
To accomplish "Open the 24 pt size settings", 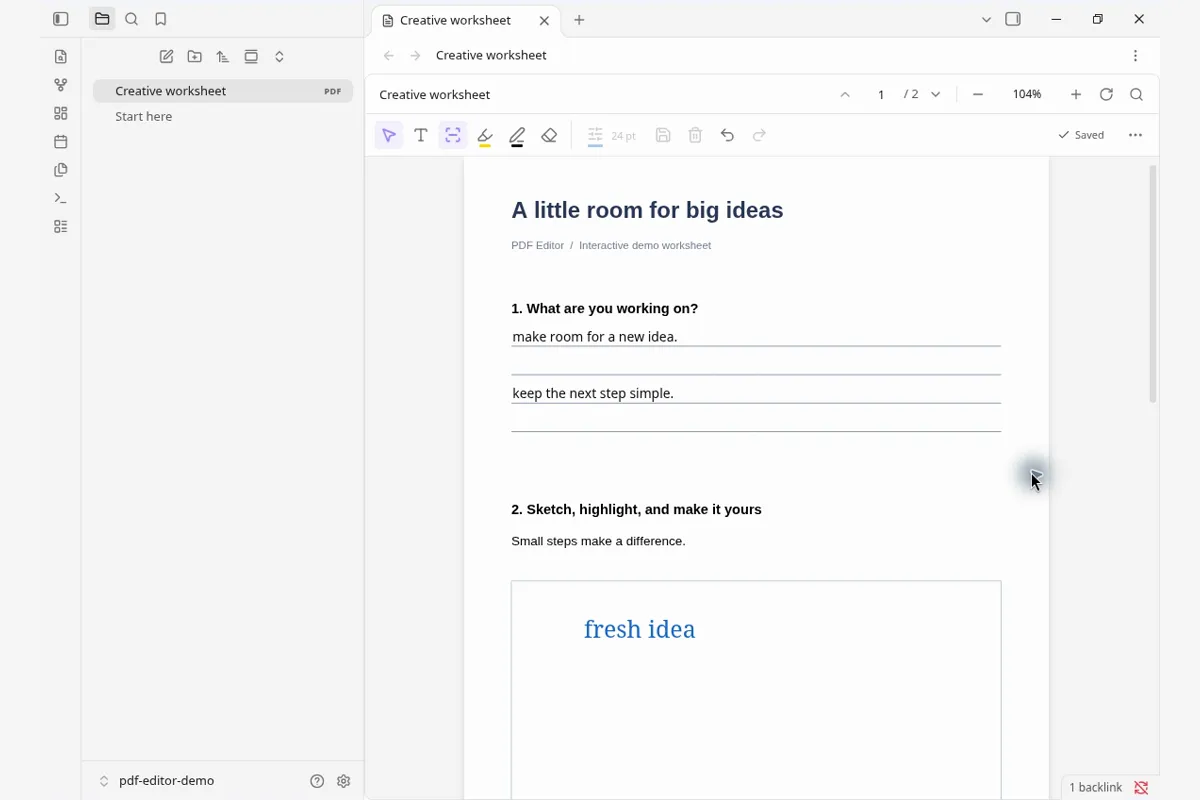I will click(611, 136).
